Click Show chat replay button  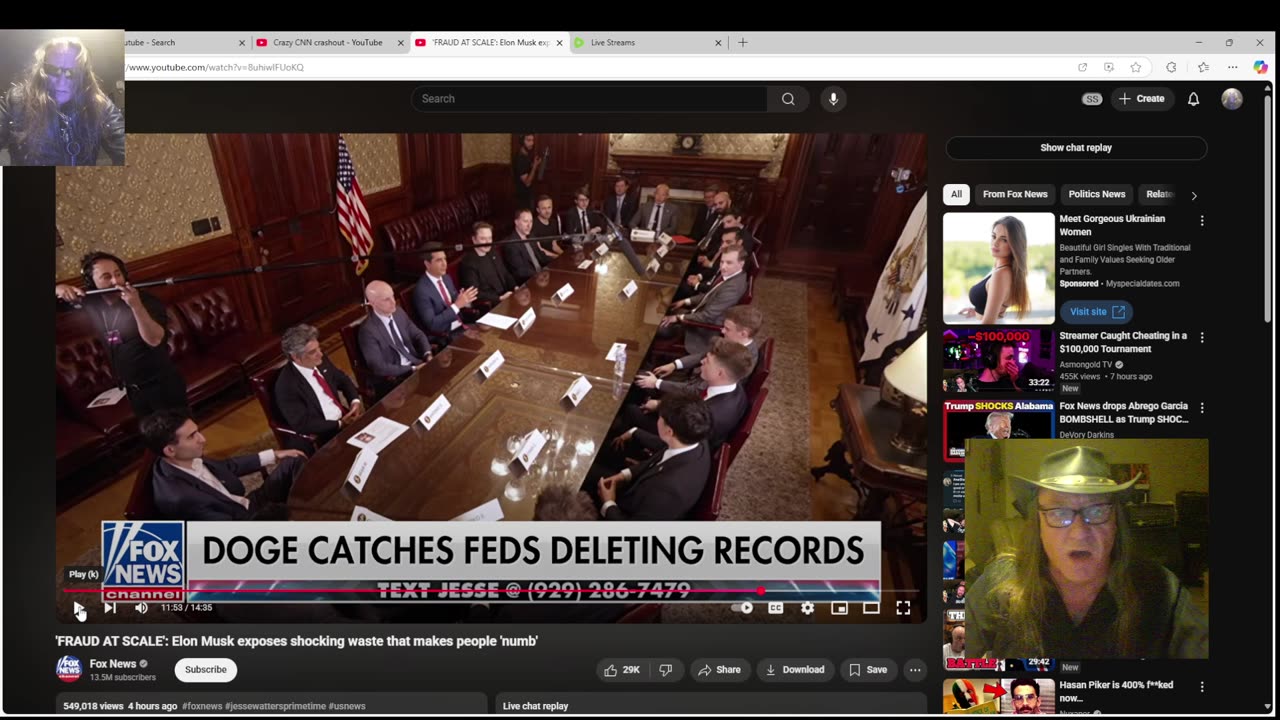pos(1076,148)
